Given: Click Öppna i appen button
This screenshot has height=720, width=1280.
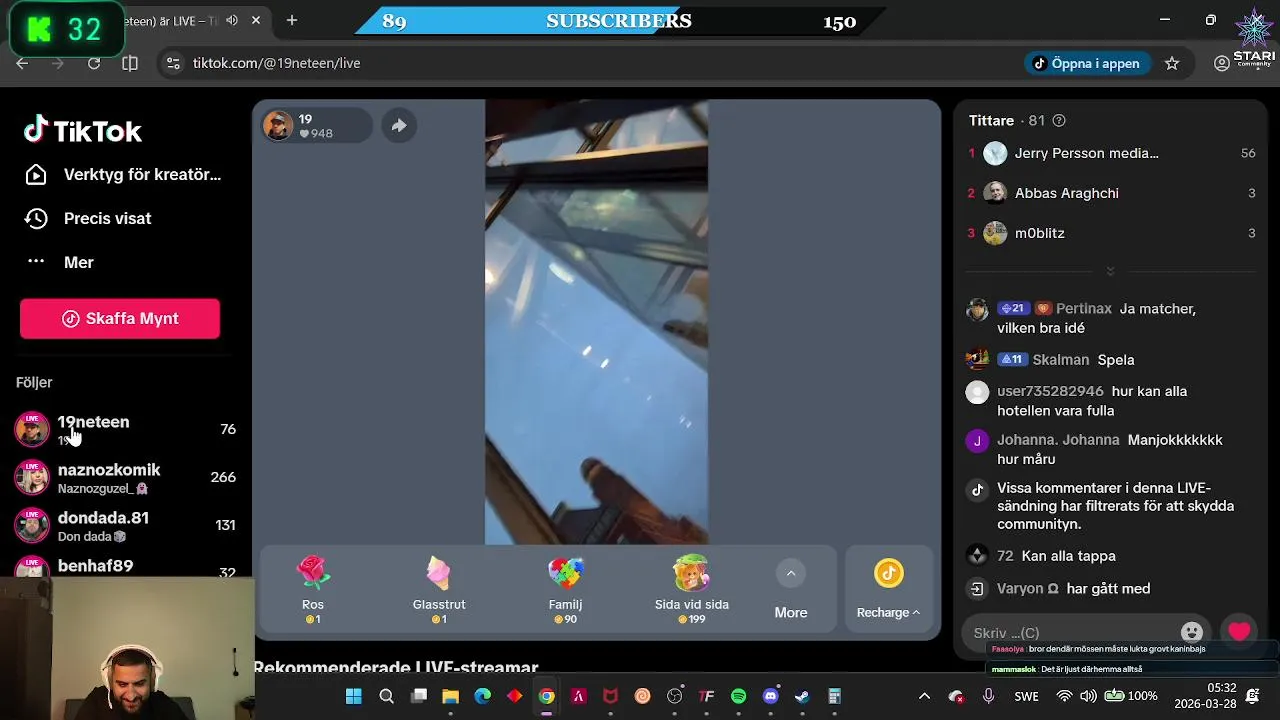Looking at the screenshot, I should click(x=1087, y=63).
